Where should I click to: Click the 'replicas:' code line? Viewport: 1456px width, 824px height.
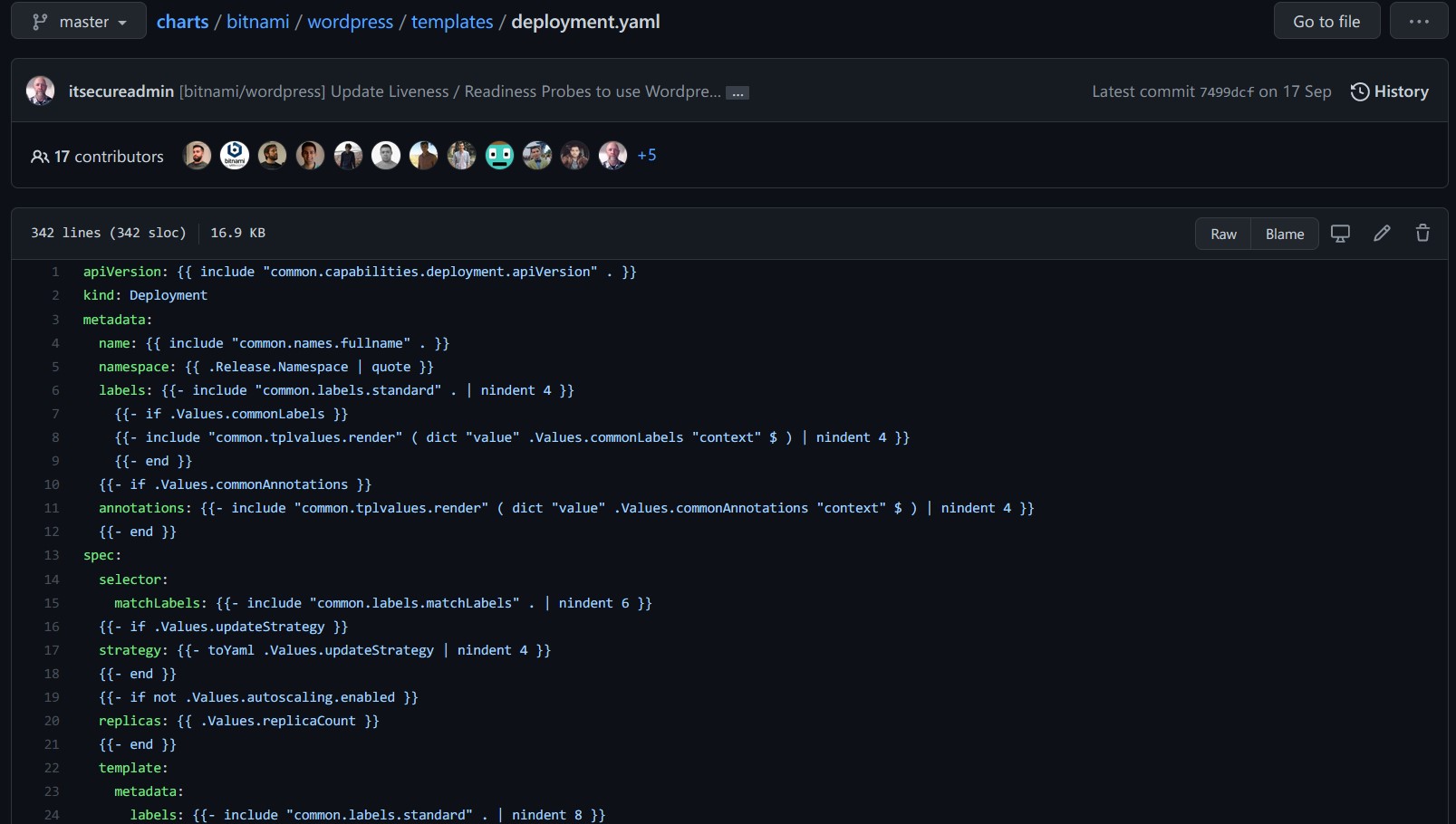(239, 721)
